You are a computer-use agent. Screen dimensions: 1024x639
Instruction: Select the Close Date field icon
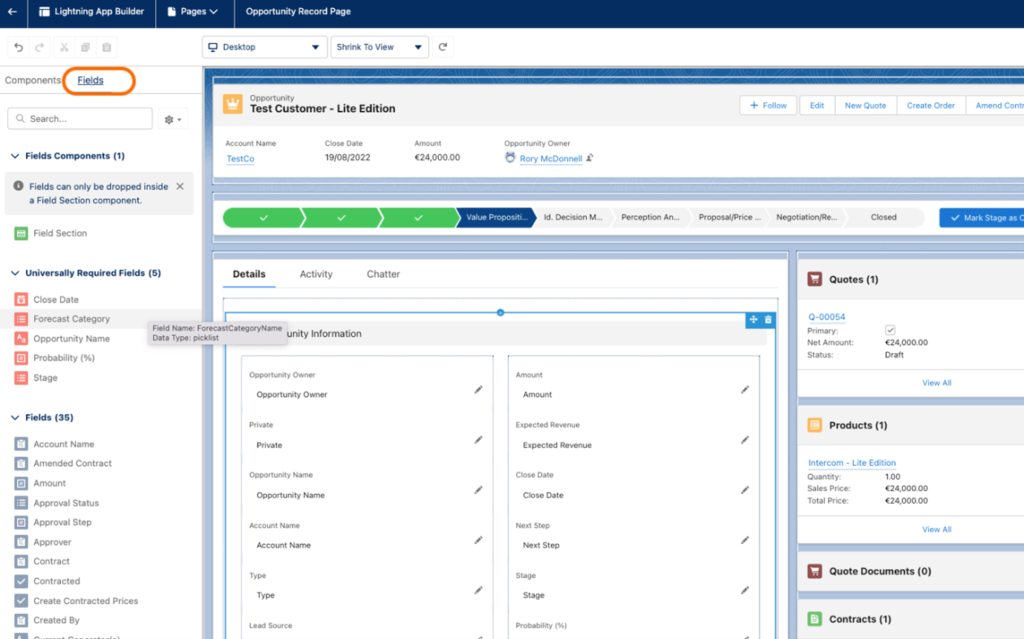(21, 299)
